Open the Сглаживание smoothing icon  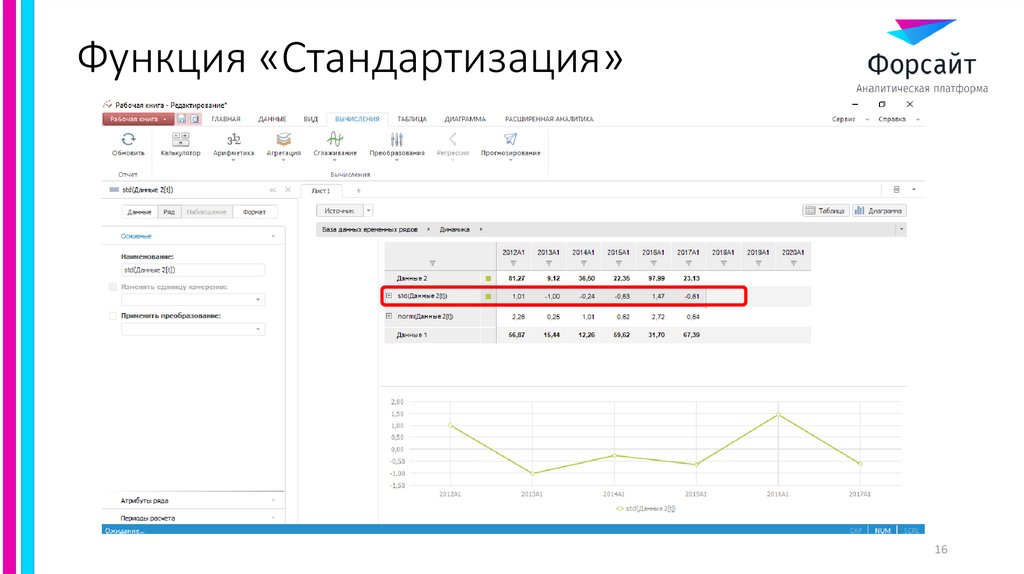(x=335, y=139)
